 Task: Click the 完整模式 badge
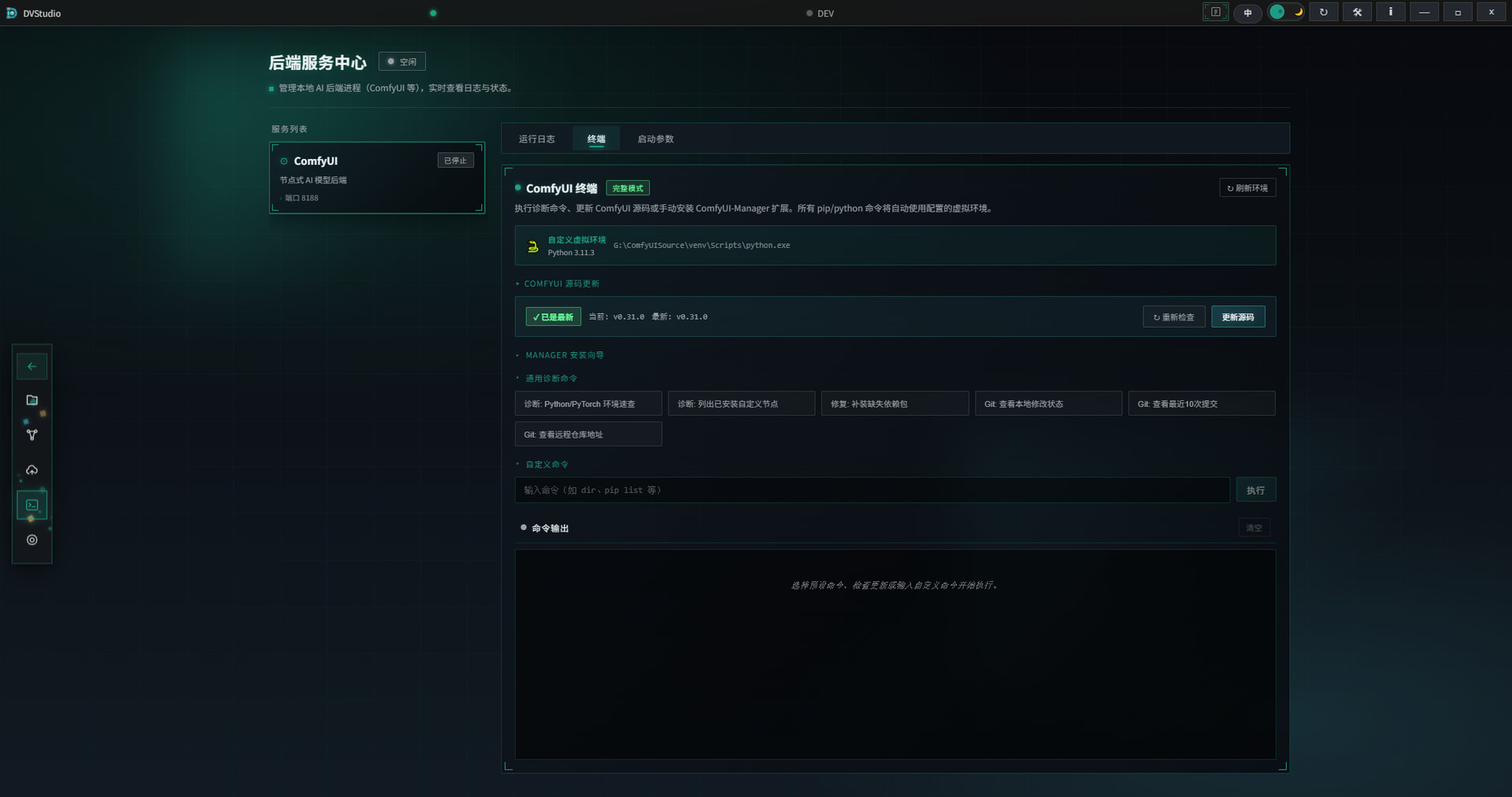628,188
